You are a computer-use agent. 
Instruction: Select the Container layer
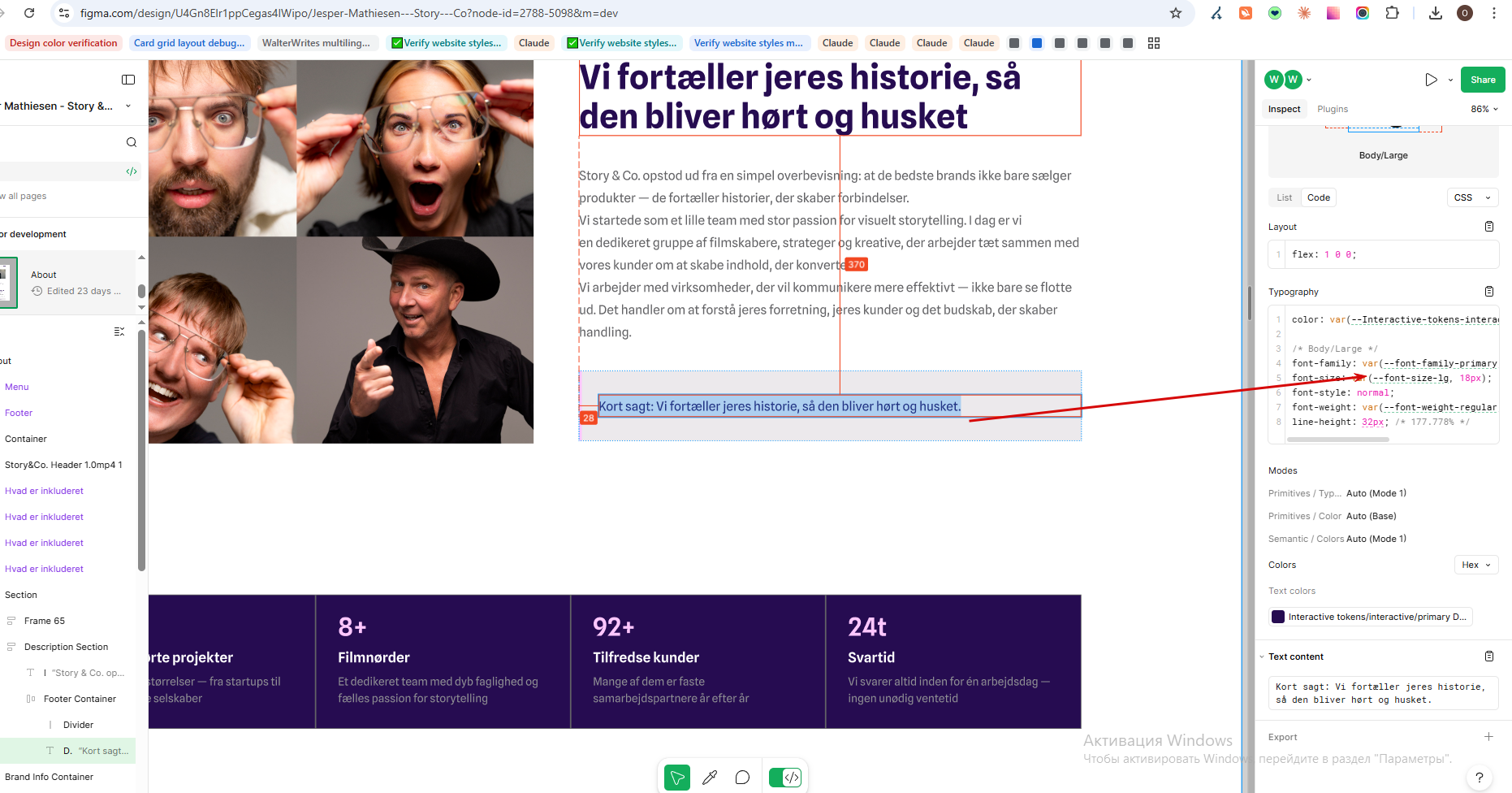pyautogui.click(x=26, y=439)
